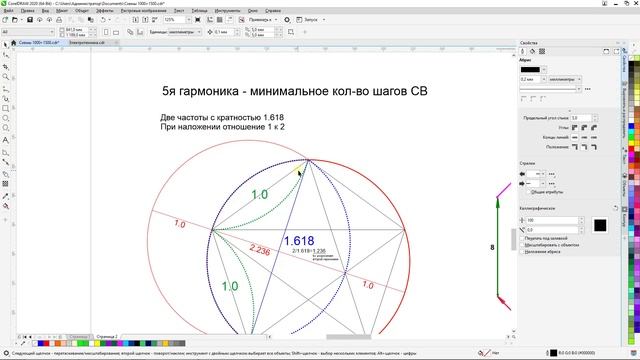Screen dimensions: 640x360
Task: Click the red swatch in the document palette
Action: point(46,344)
